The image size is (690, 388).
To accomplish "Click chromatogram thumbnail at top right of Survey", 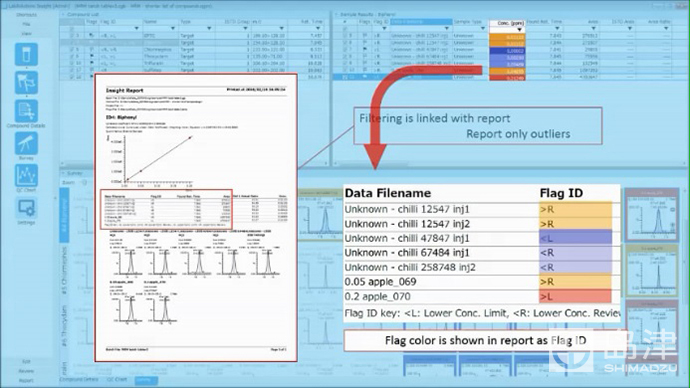I will (x=652, y=215).
